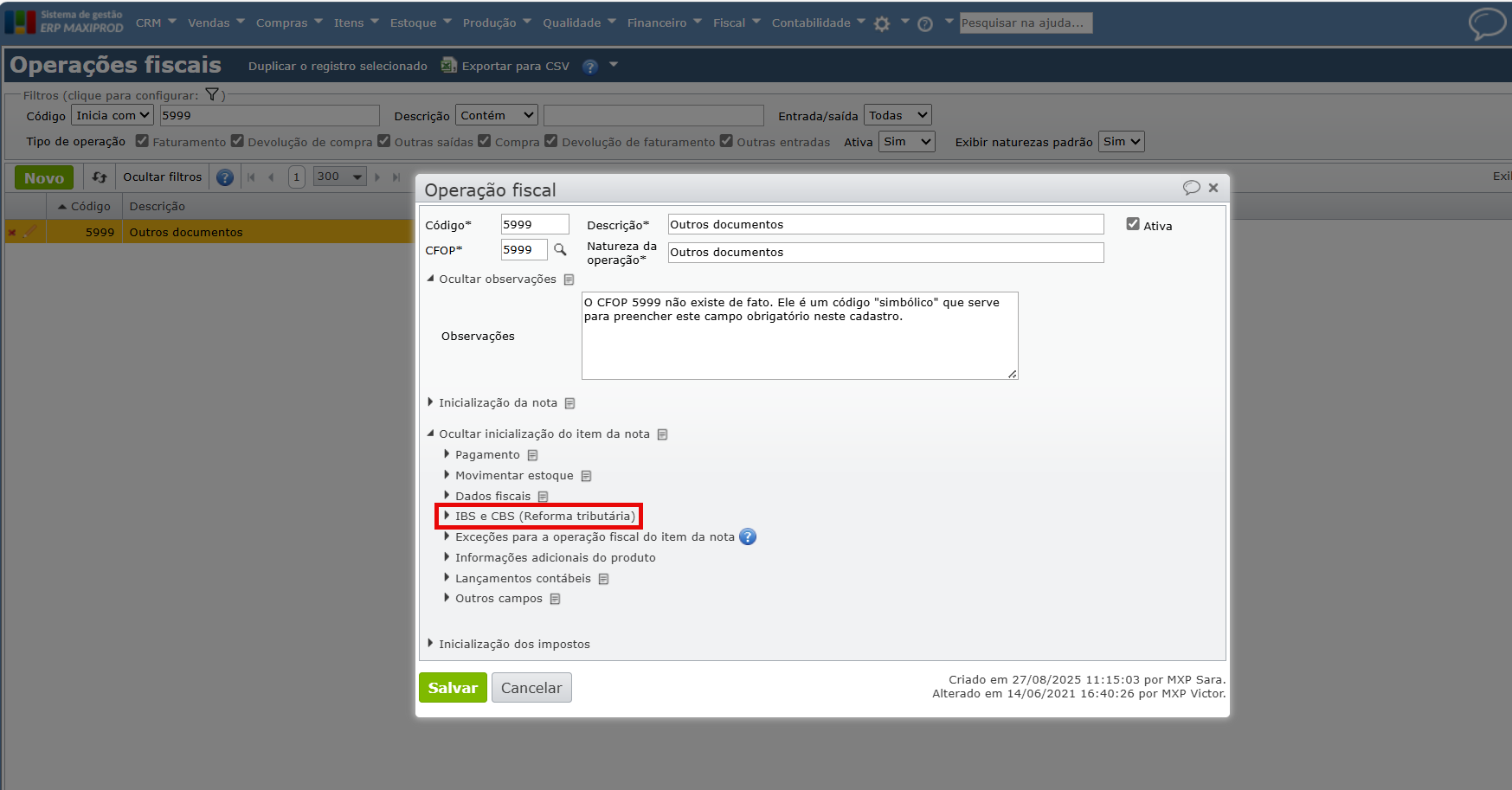Open the Vendas menu
The image size is (1512, 790).
point(216,23)
